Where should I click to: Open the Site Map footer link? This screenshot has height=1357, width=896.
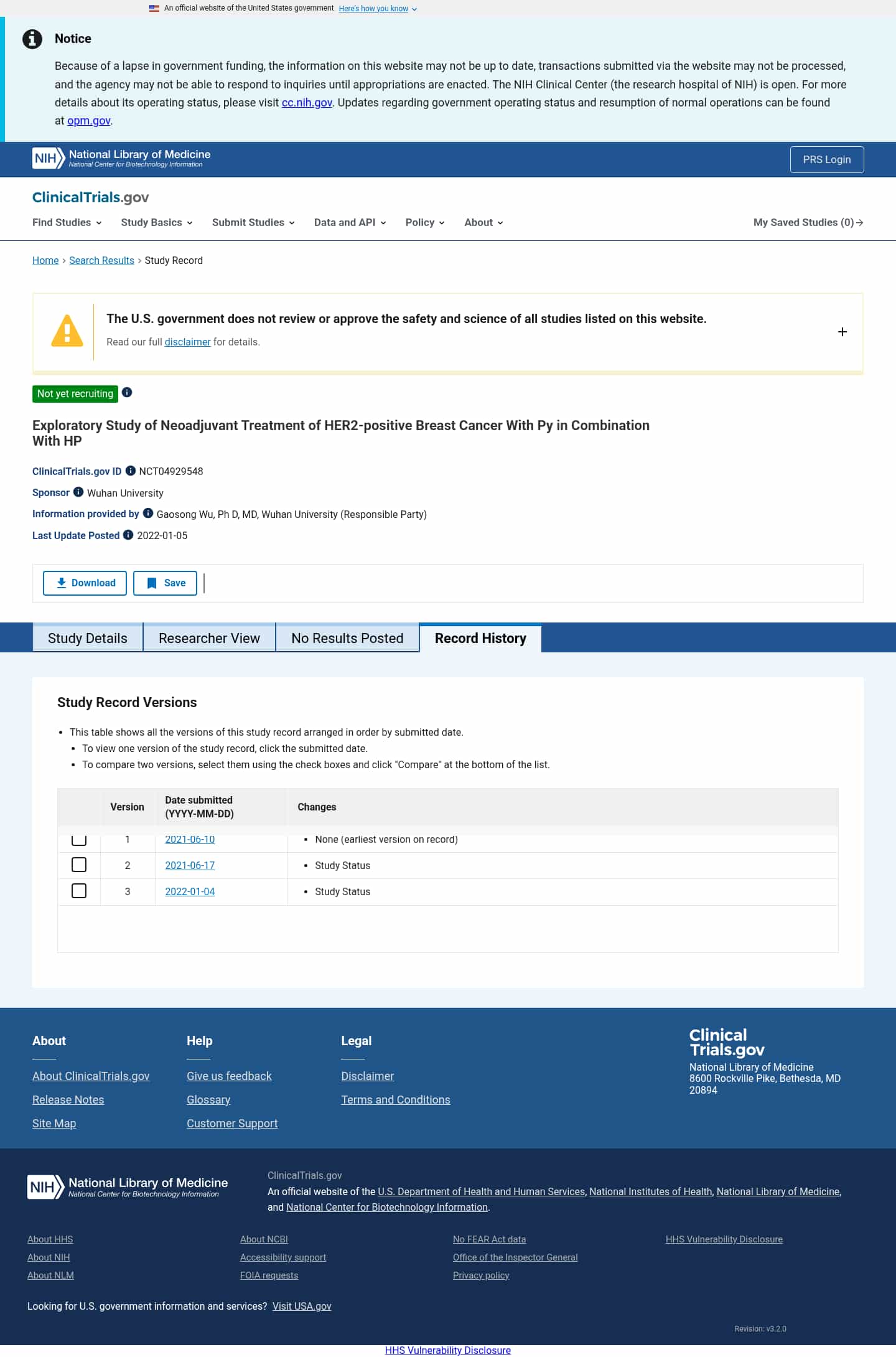click(54, 1124)
